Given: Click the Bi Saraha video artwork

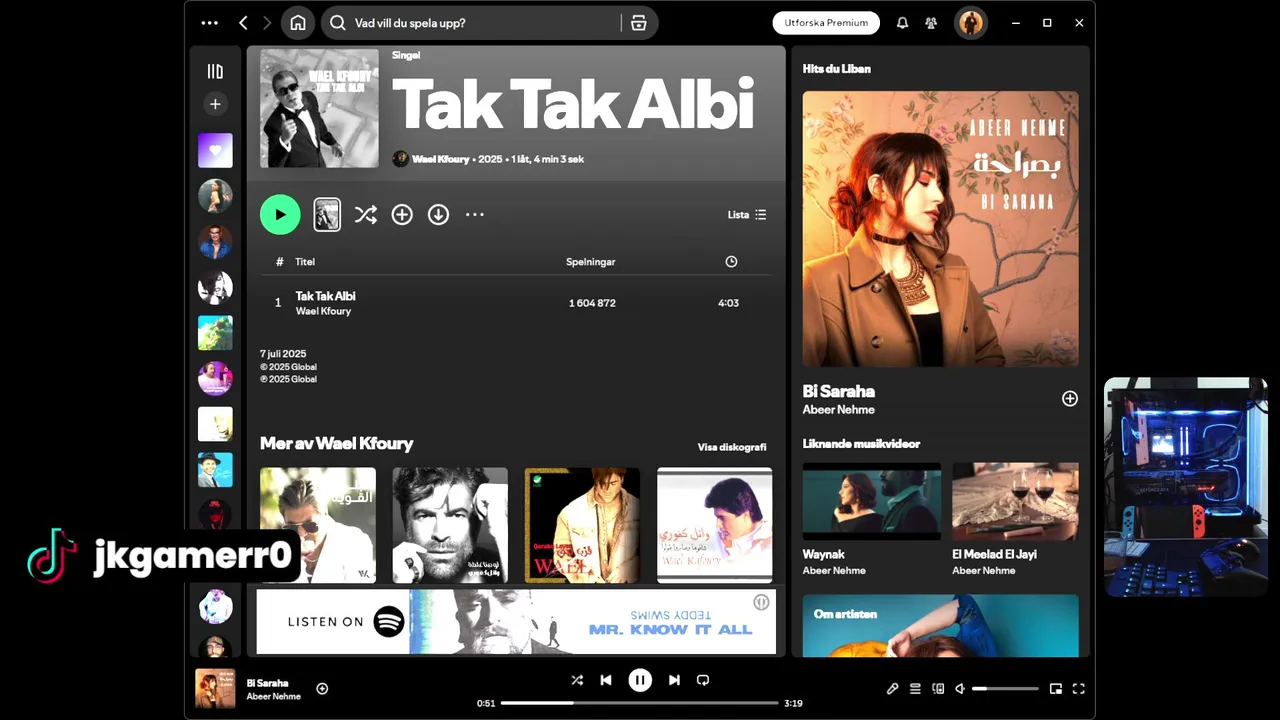Looking at the screenshot, I should coord(940,229).
